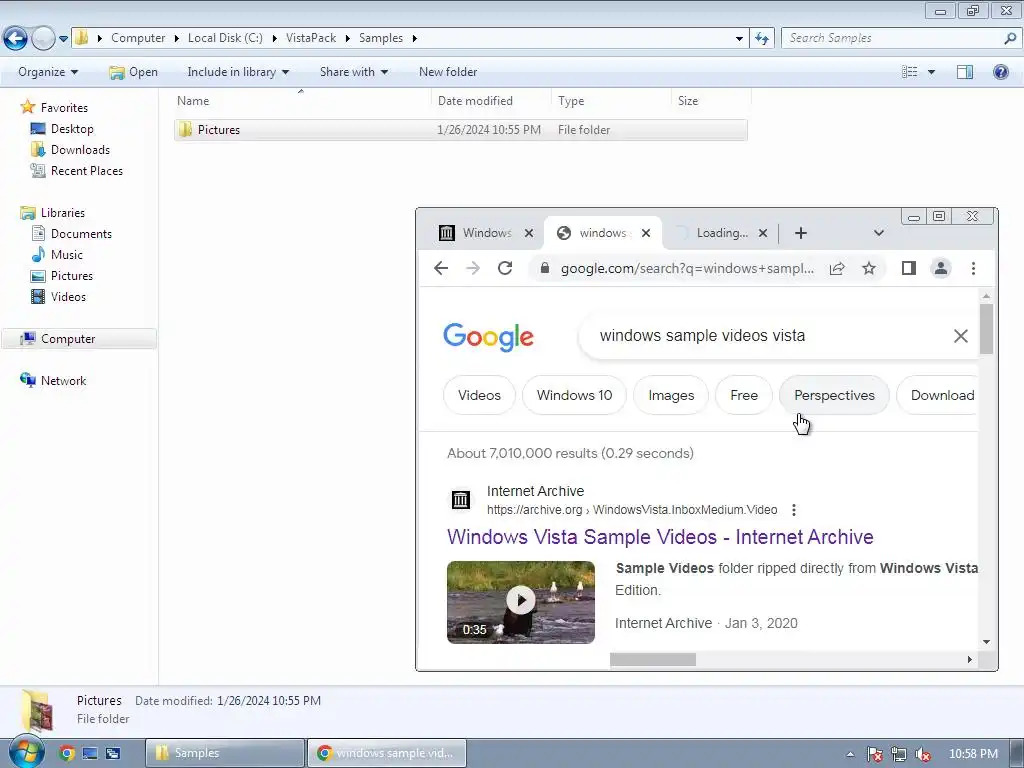Click Local Disk (C:) breadcrumb

point(225,38)
